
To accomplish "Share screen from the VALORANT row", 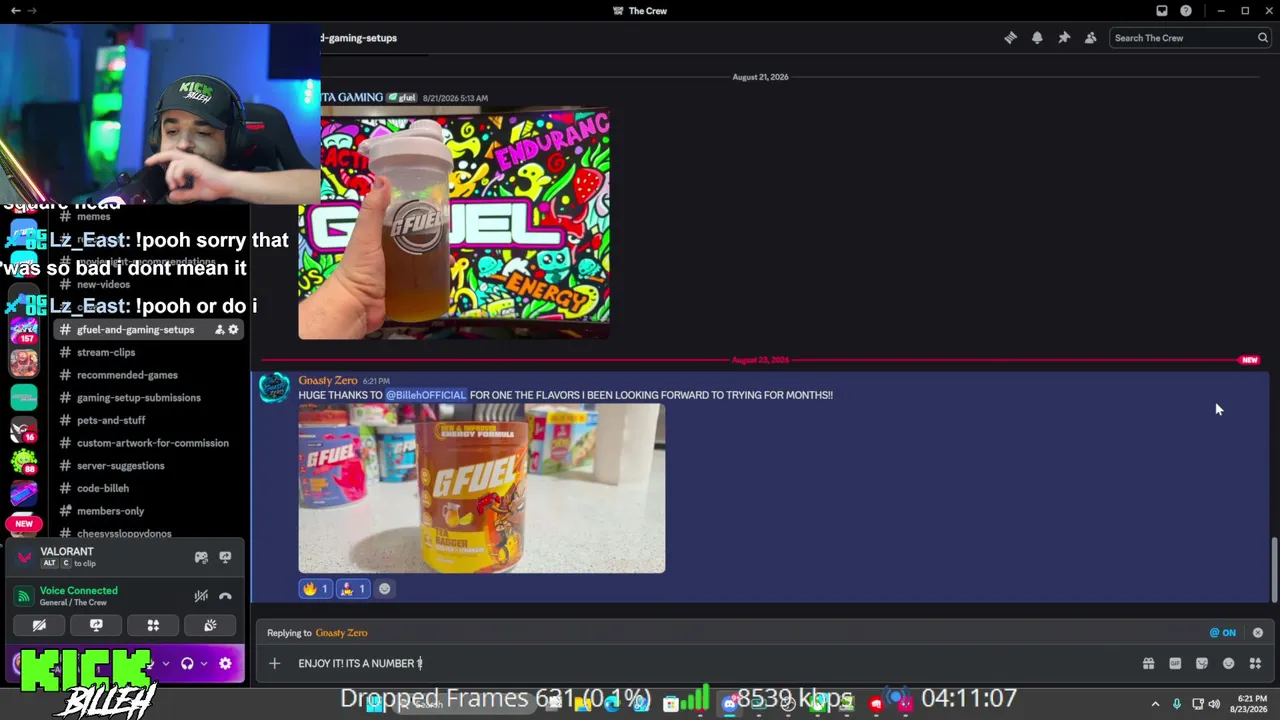I will [225, 557].
